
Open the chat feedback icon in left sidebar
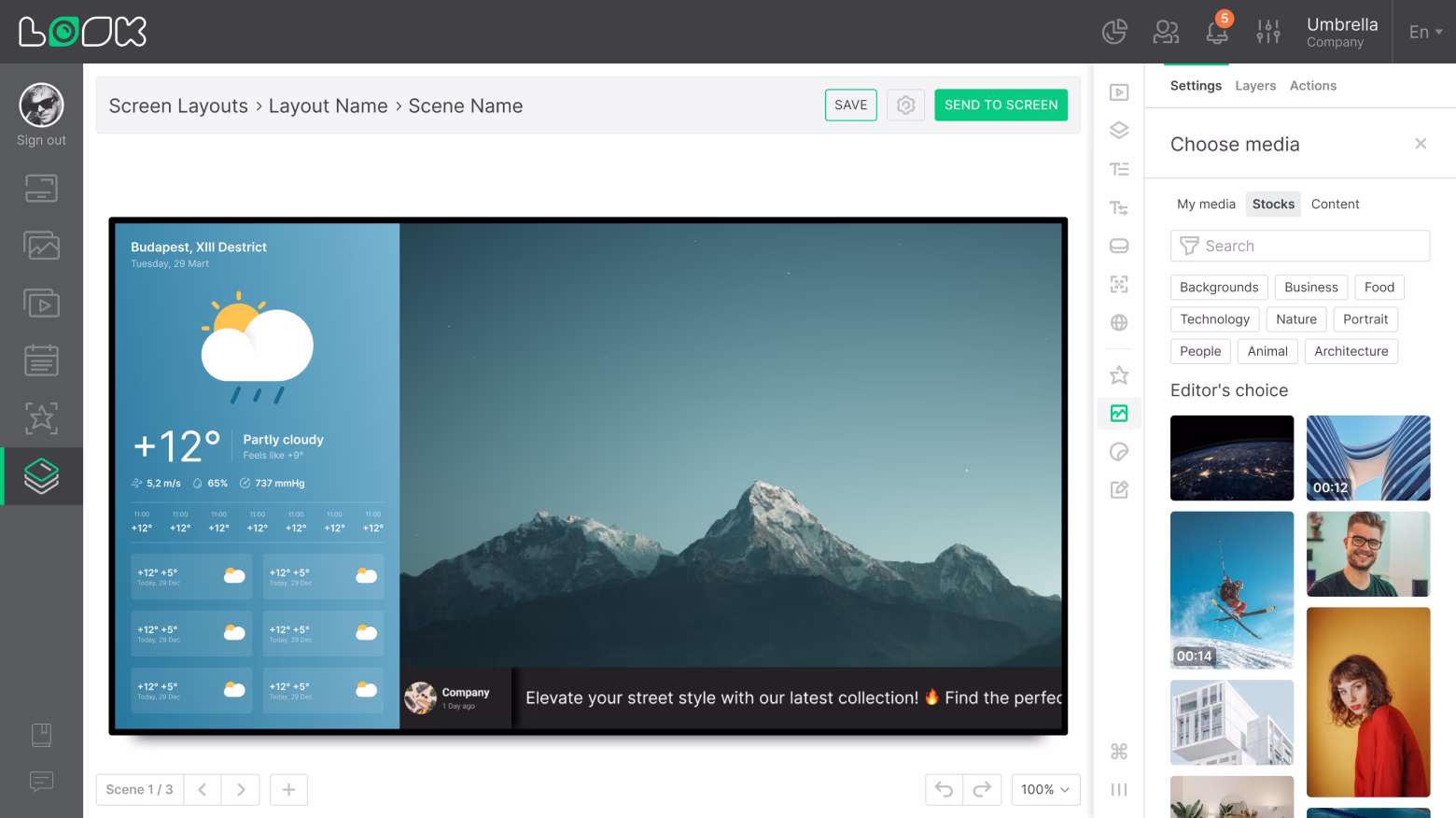click(41, 781)
